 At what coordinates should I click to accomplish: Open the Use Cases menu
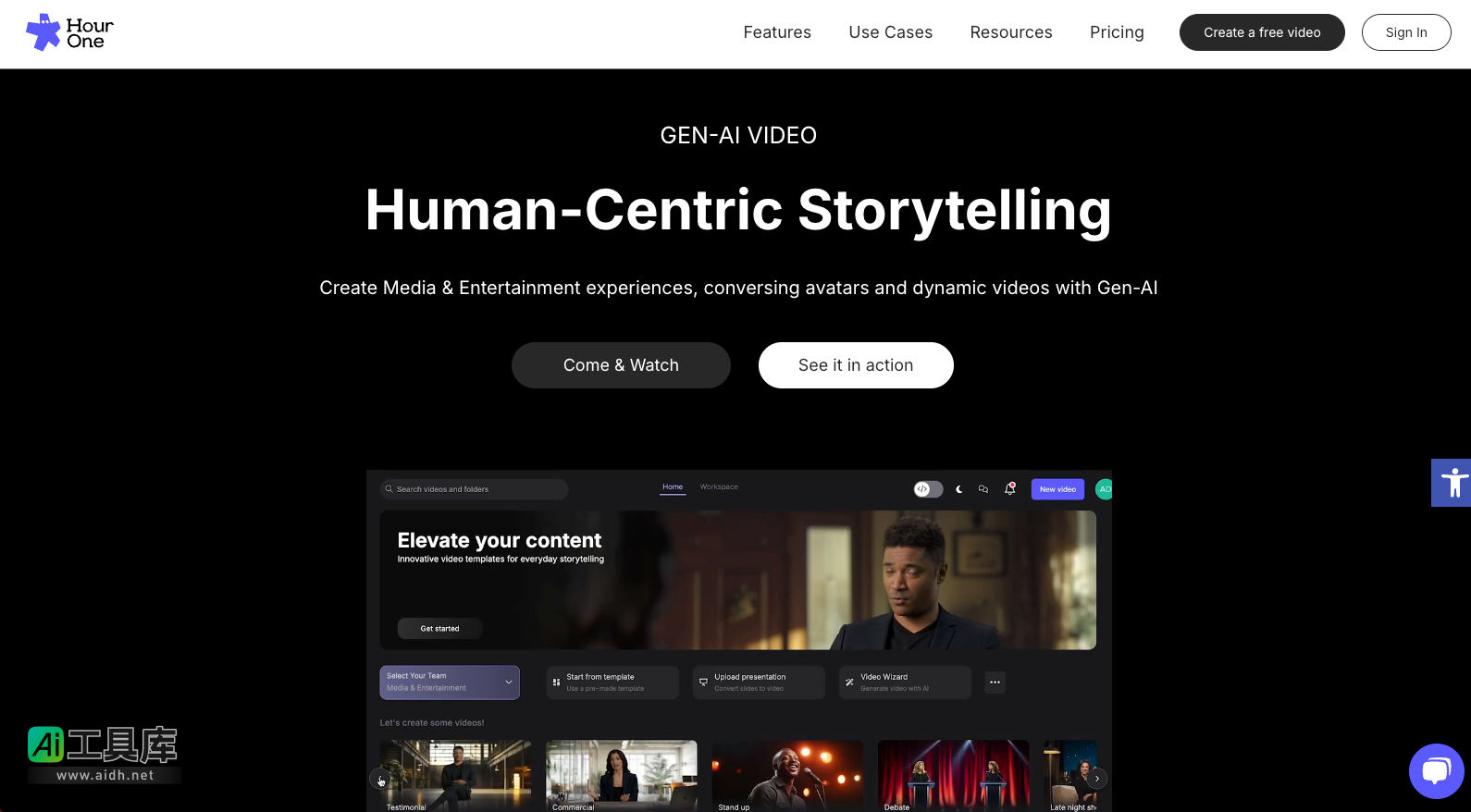coord(891,32)
